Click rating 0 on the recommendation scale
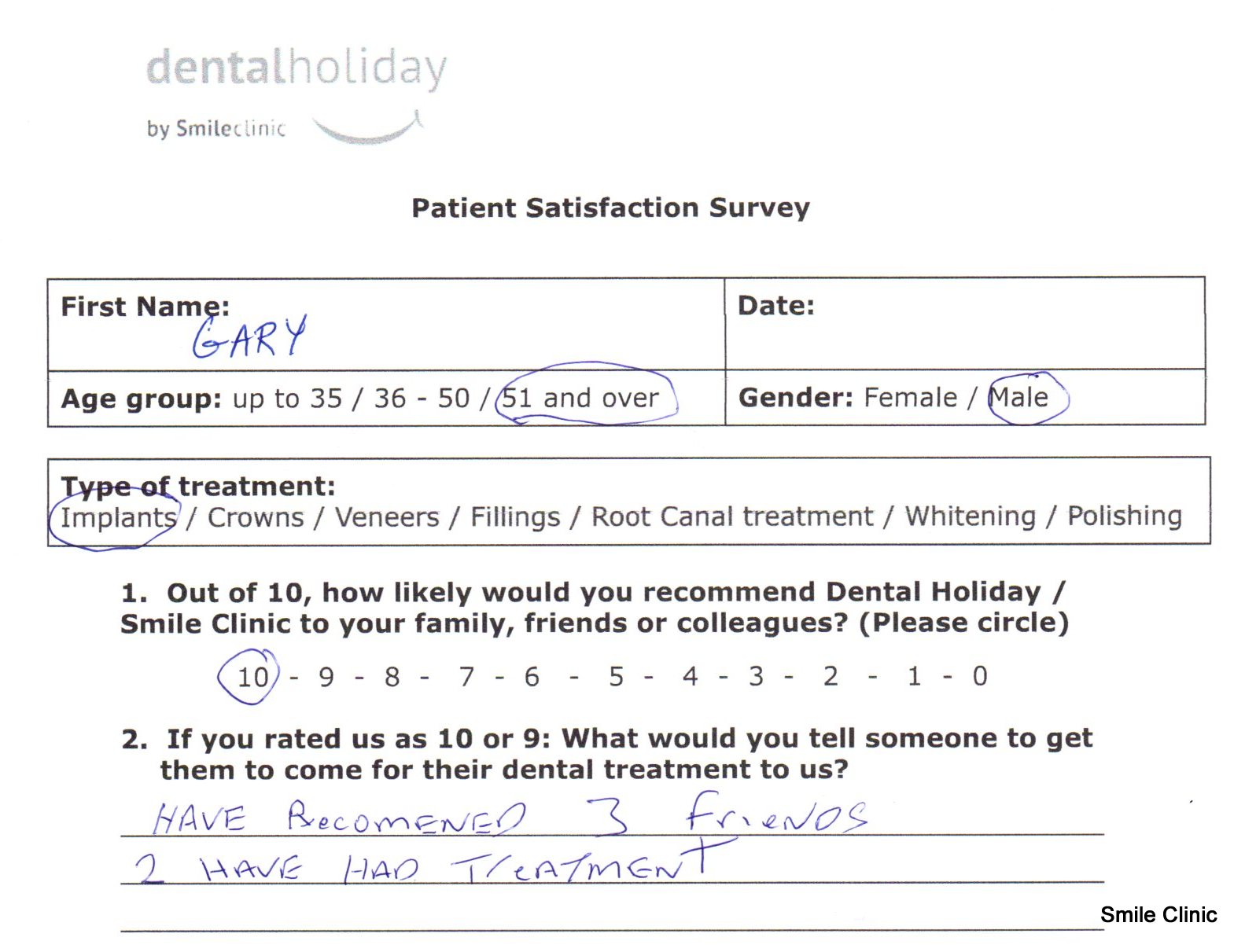 point(979,676)
